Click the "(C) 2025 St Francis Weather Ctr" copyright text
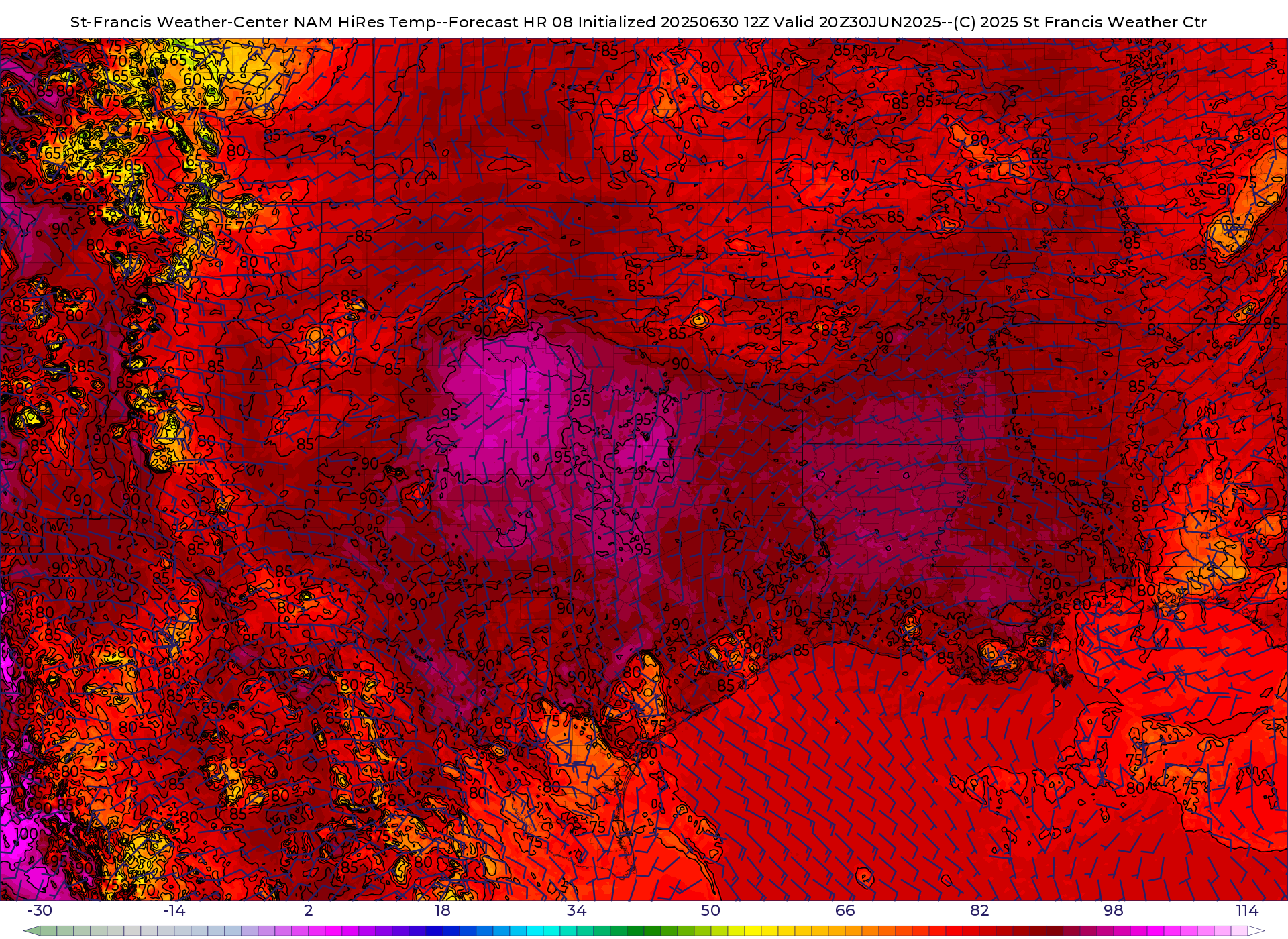 (x=1080, y=22)
